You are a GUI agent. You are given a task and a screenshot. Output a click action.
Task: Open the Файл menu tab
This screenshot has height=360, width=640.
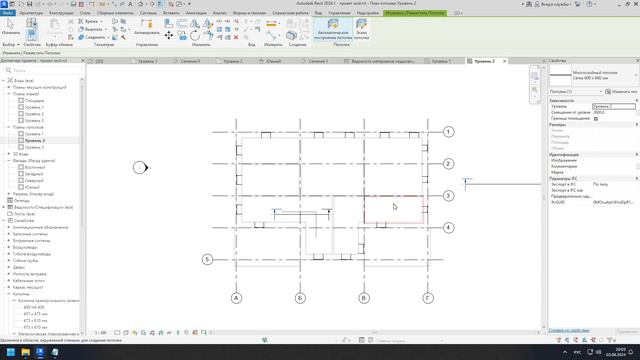tap(7, 13)
